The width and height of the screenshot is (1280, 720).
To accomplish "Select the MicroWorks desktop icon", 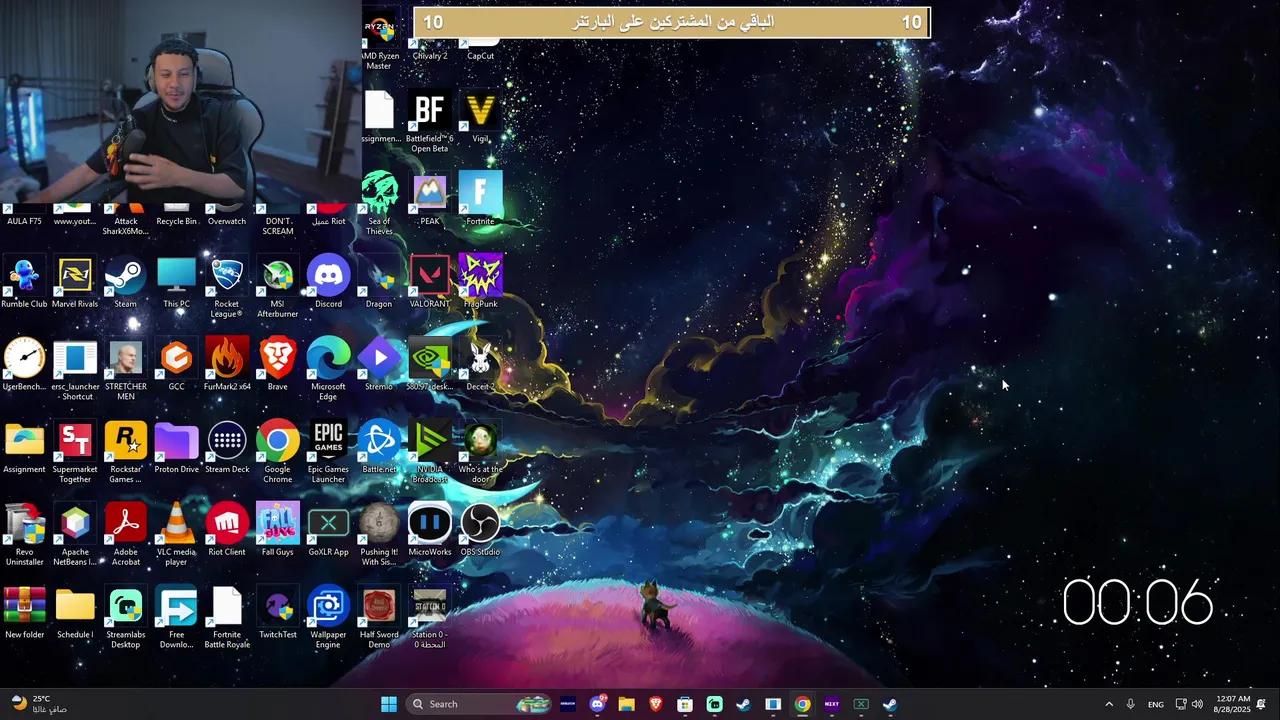I will tap(429, 530).
